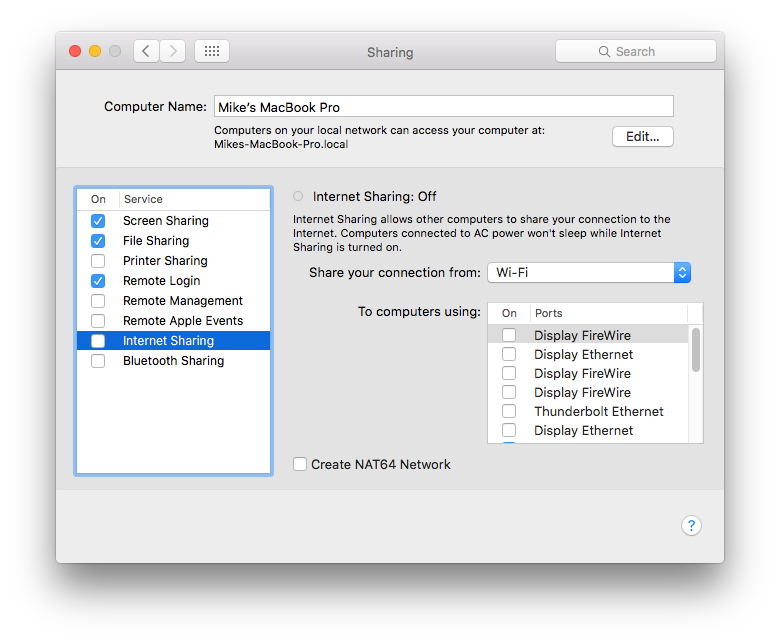Show all preferences grid icon

click(x=212, y=51)
